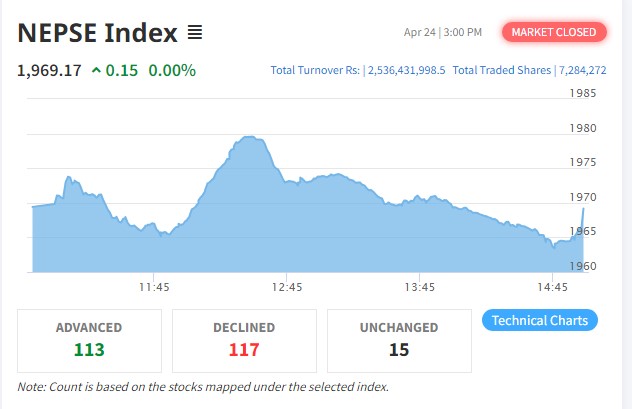Click the index value 1,969.17
632x409 pixels.
pos(49,70)
